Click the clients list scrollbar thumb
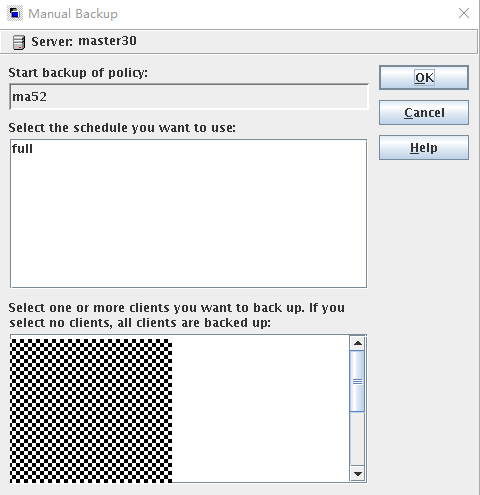Viewport: 480px width, 495px height. [358, 381]
